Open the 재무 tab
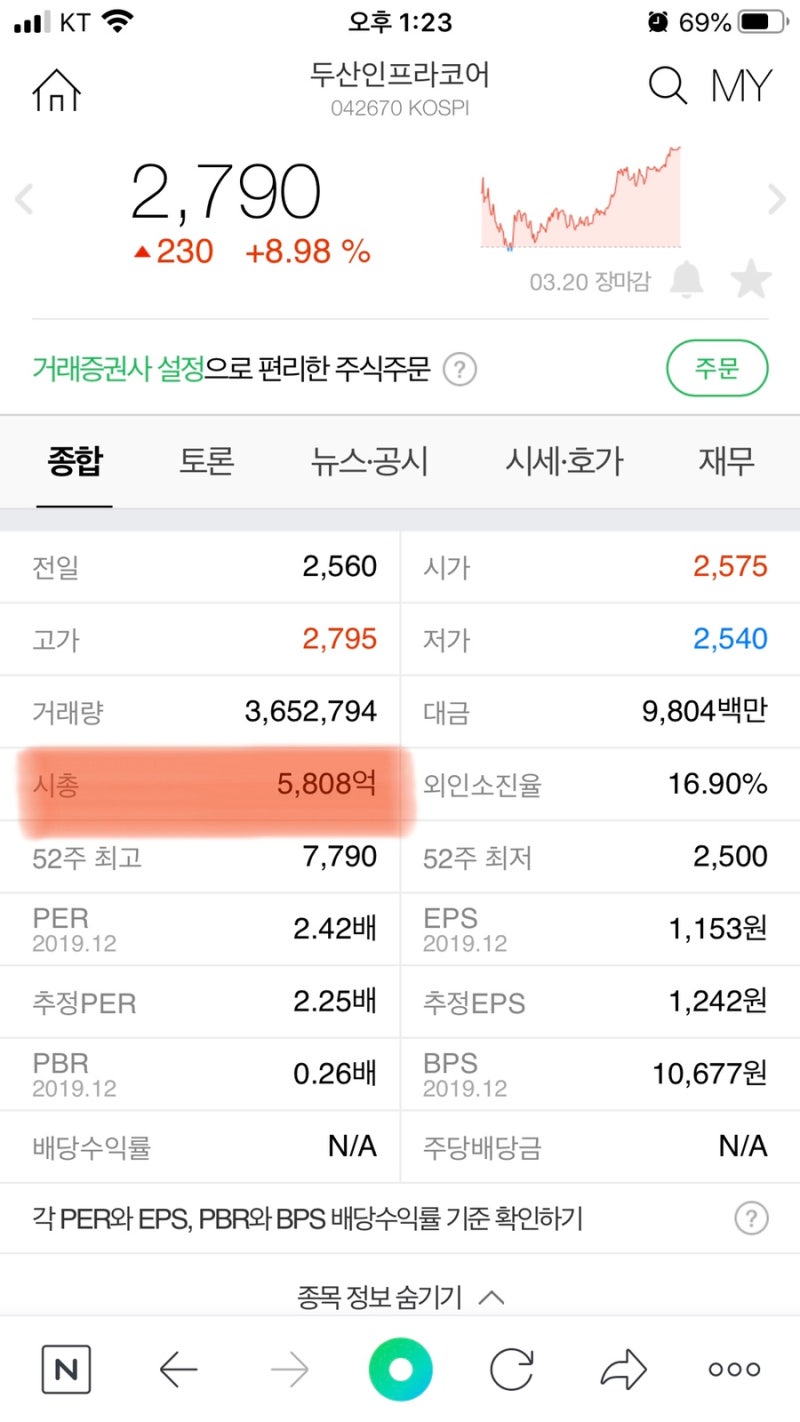This screenshot has height=1422, width=800. (727, 461)
